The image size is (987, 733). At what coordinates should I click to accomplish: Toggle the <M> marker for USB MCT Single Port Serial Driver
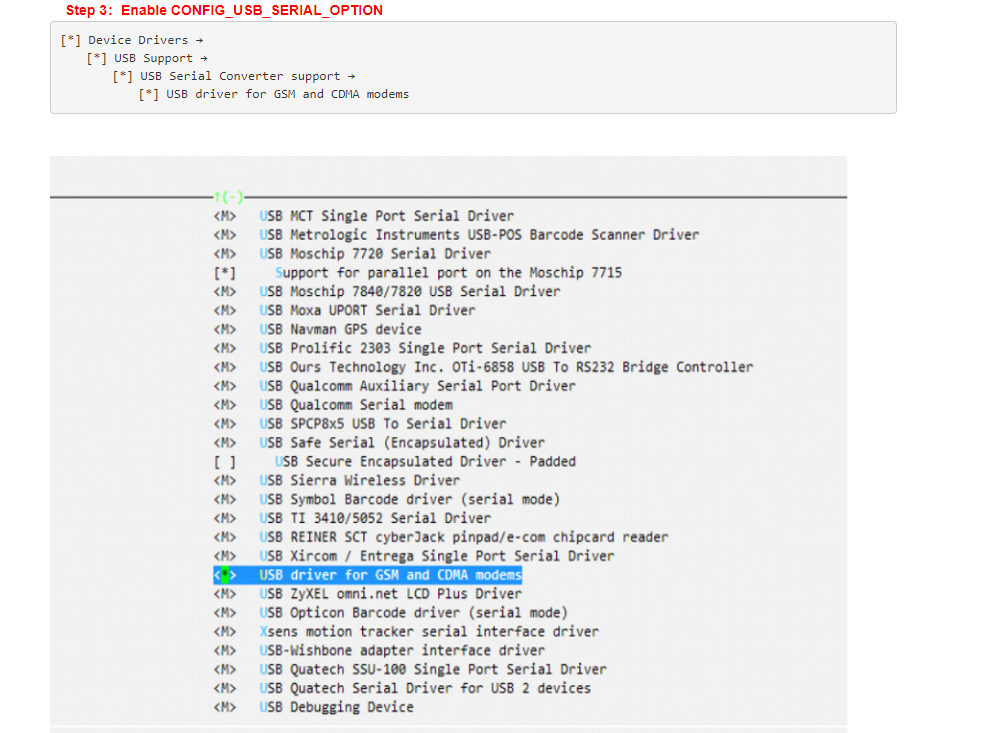click(x=225, y=216)
